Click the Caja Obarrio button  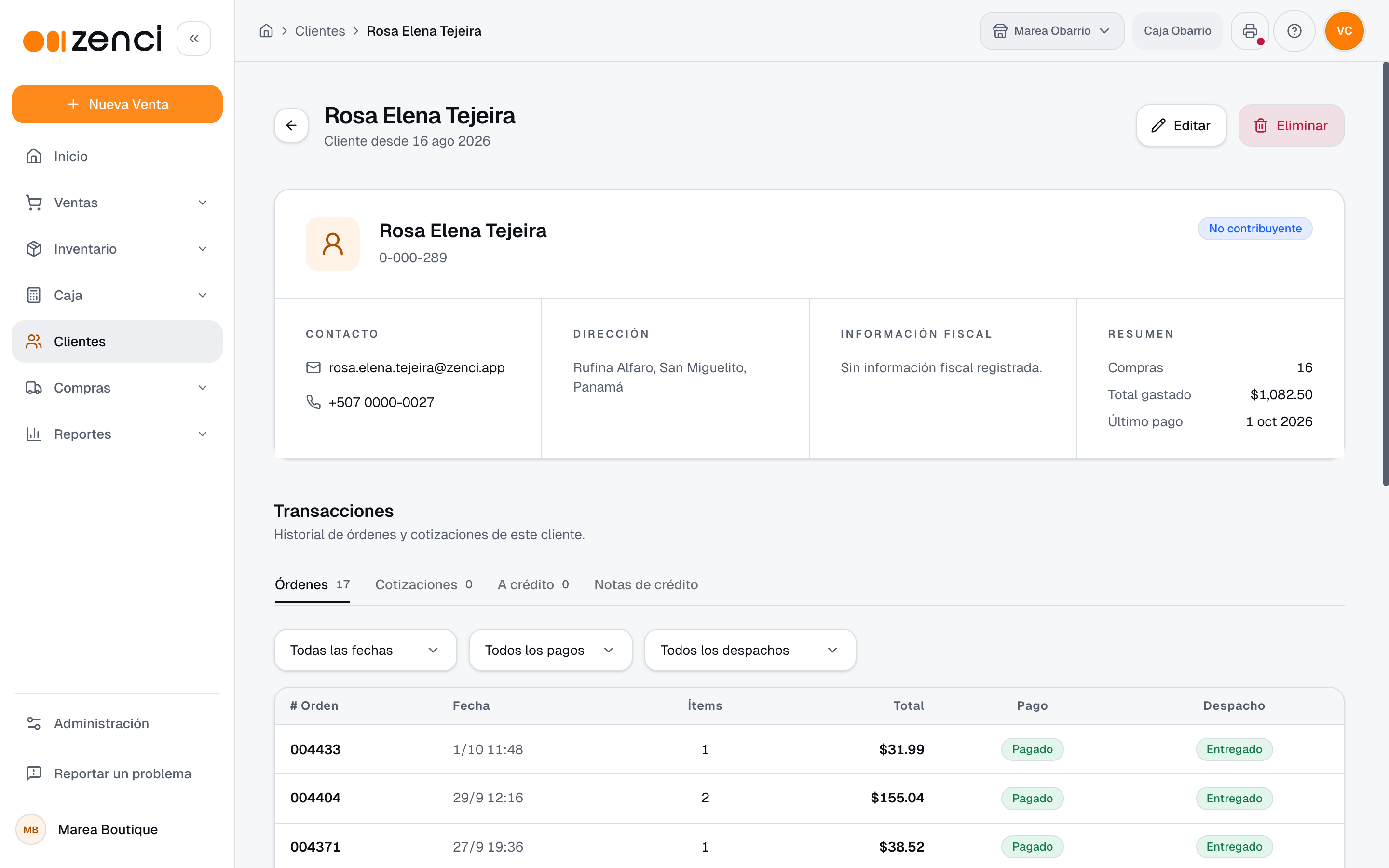pyautogui.click(x=1177, y=31)
